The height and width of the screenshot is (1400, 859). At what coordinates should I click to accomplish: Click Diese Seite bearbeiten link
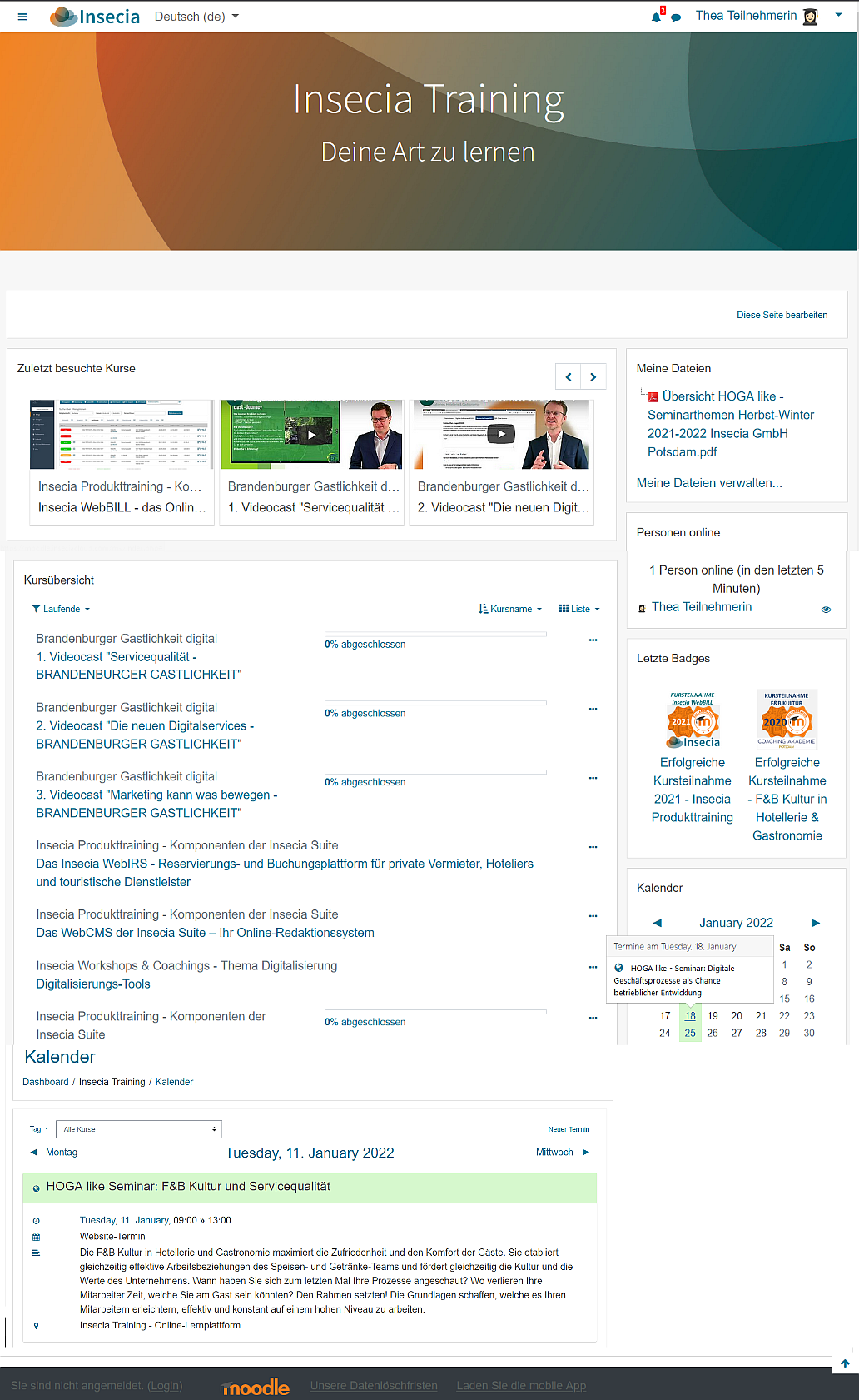click(782, 315)
